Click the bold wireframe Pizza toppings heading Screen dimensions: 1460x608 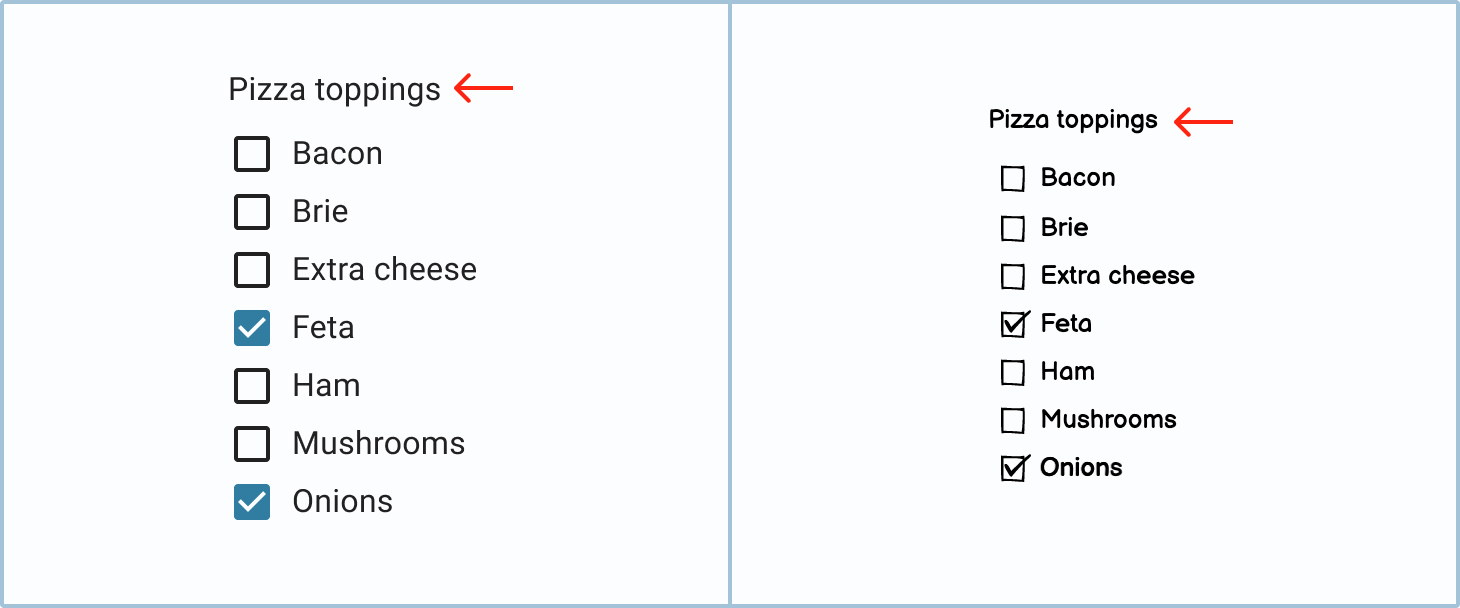coord(1073,120)
